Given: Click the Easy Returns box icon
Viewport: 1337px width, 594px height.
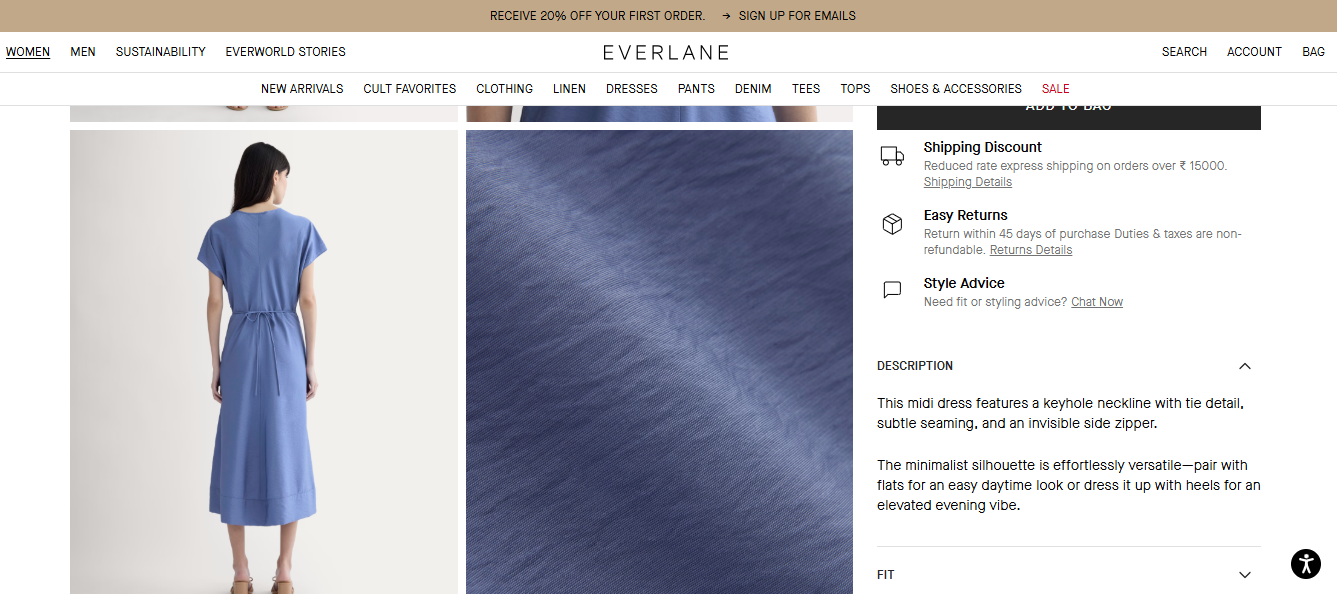Looking at the screenshot, I should (x=892, y=224).
